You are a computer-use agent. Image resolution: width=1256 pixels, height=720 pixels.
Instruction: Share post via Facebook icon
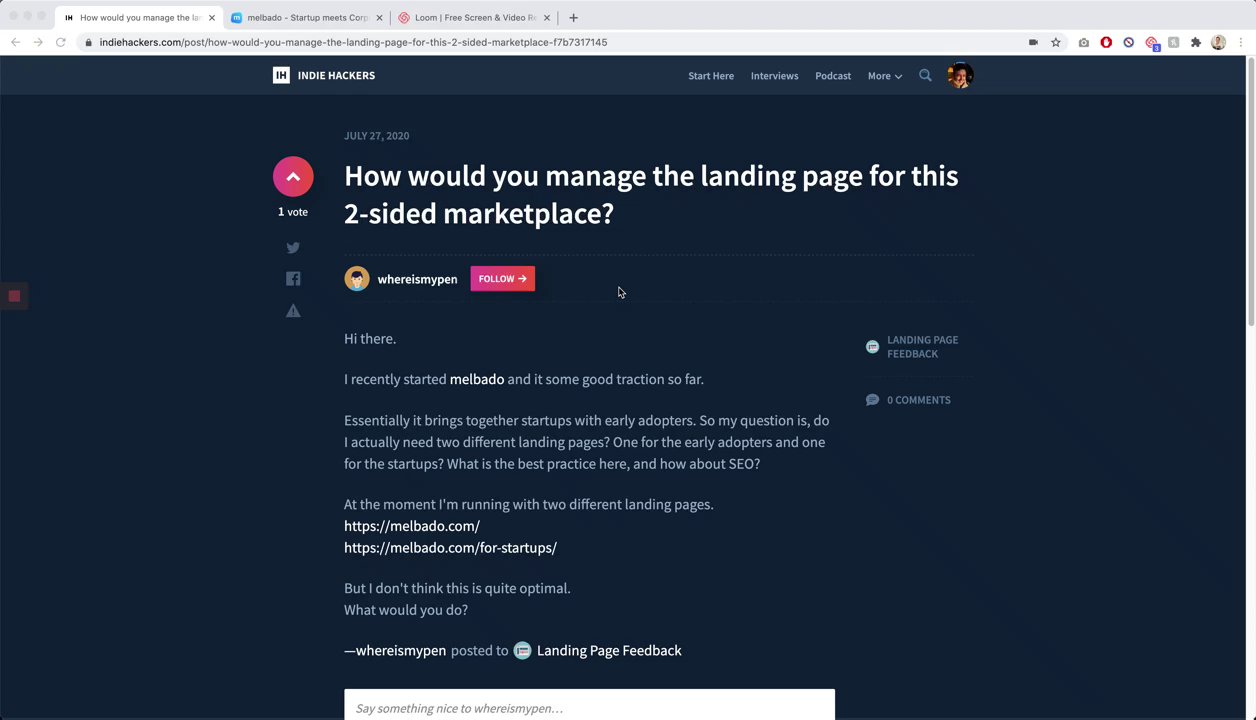point(293,279)
